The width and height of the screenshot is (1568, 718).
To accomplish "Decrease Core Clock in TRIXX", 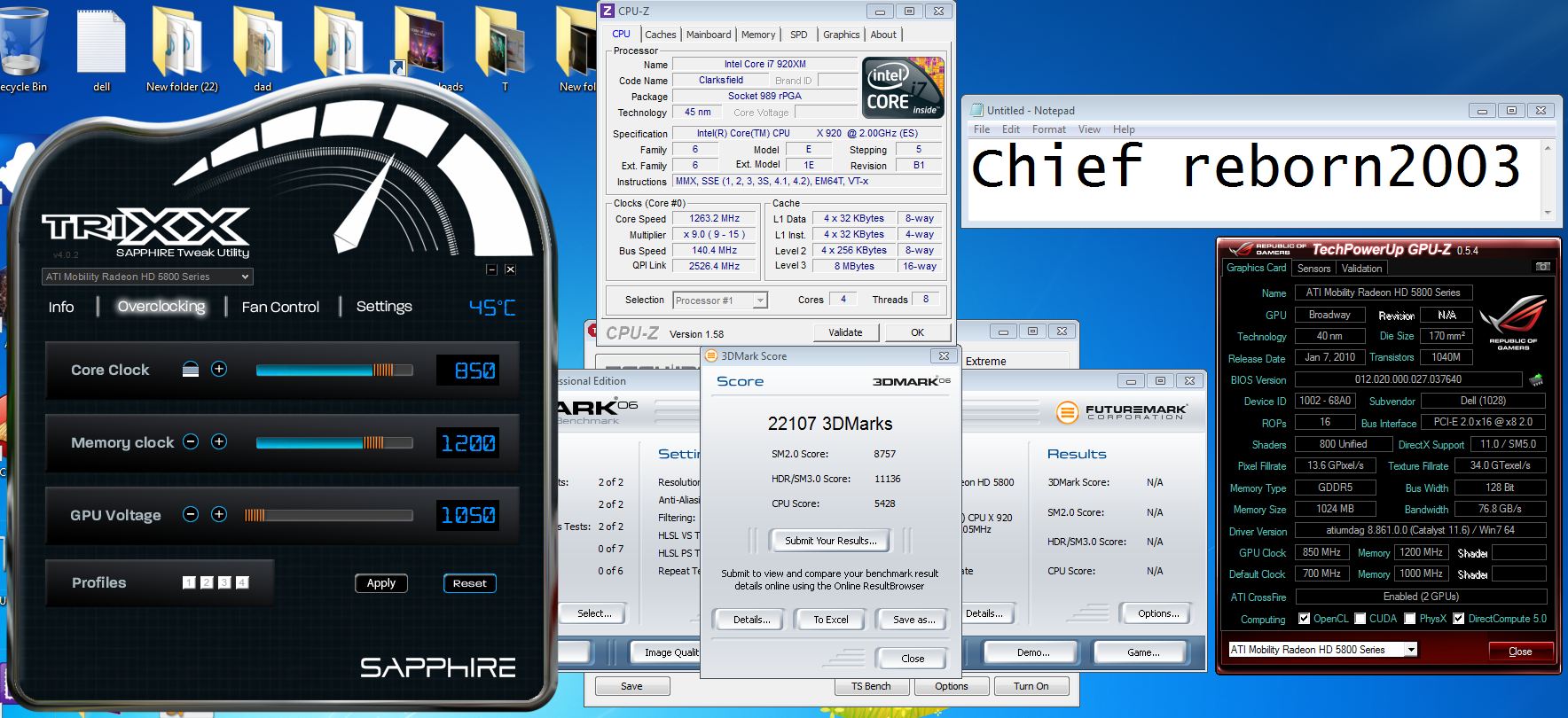I will tap(191, 369).
